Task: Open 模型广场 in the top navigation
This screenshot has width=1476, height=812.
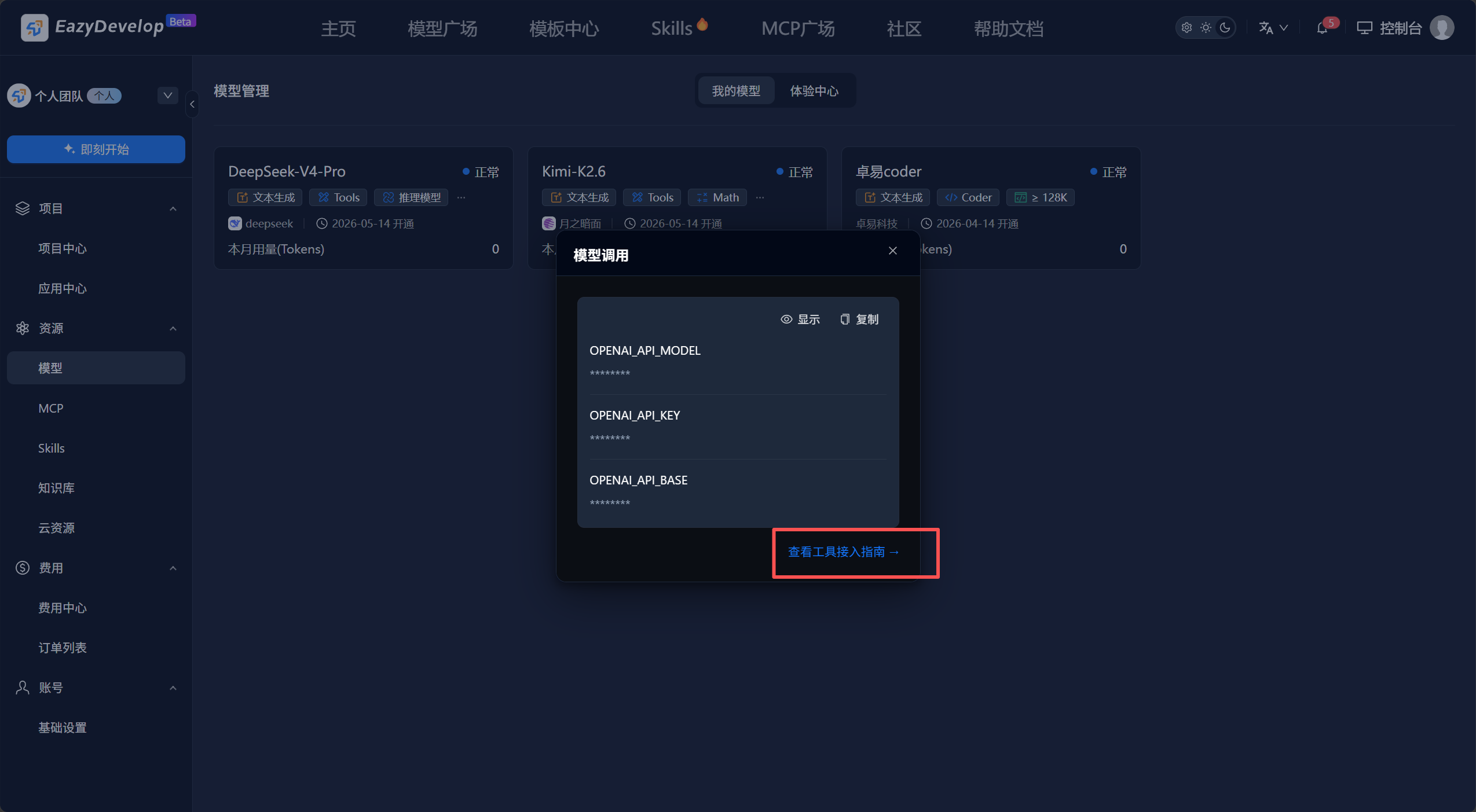Action: 442,28
